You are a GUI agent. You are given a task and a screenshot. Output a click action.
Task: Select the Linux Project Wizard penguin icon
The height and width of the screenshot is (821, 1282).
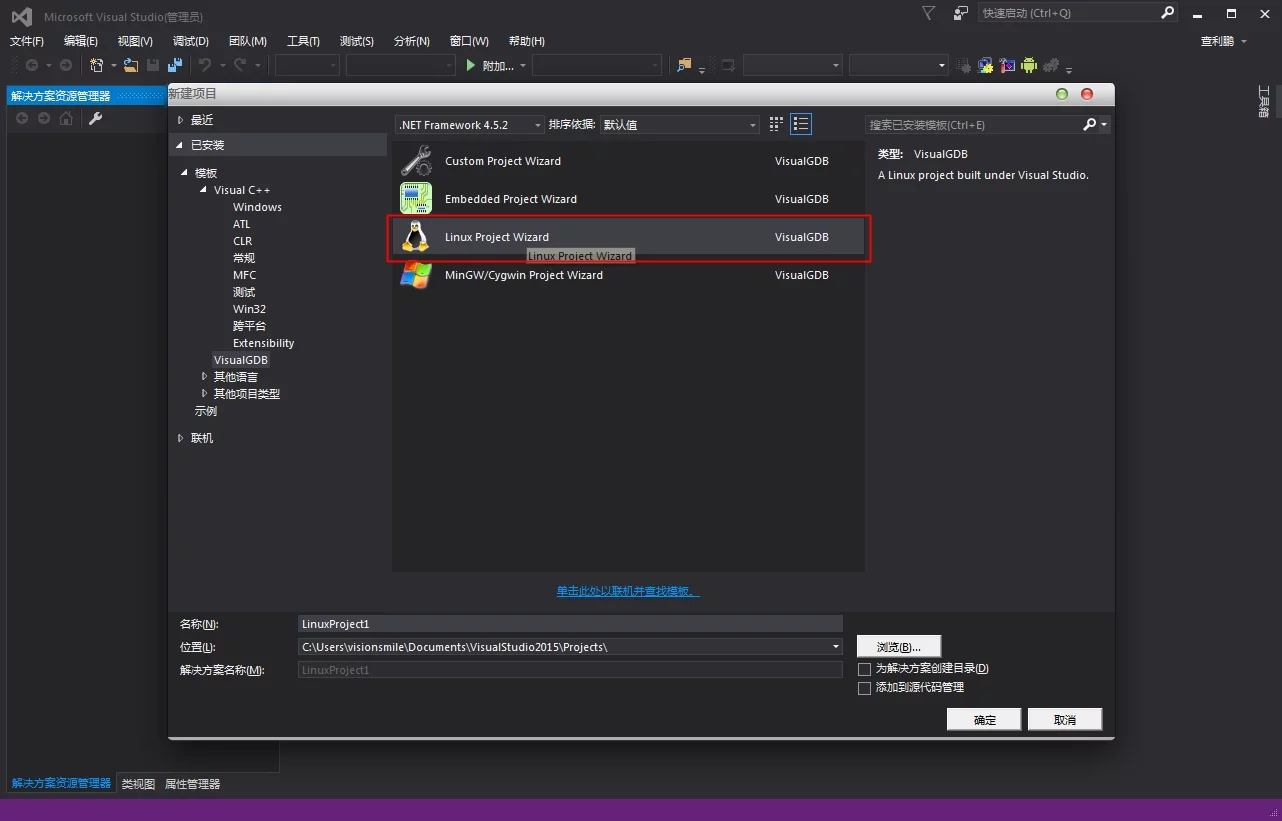click(x=415, y=237)
